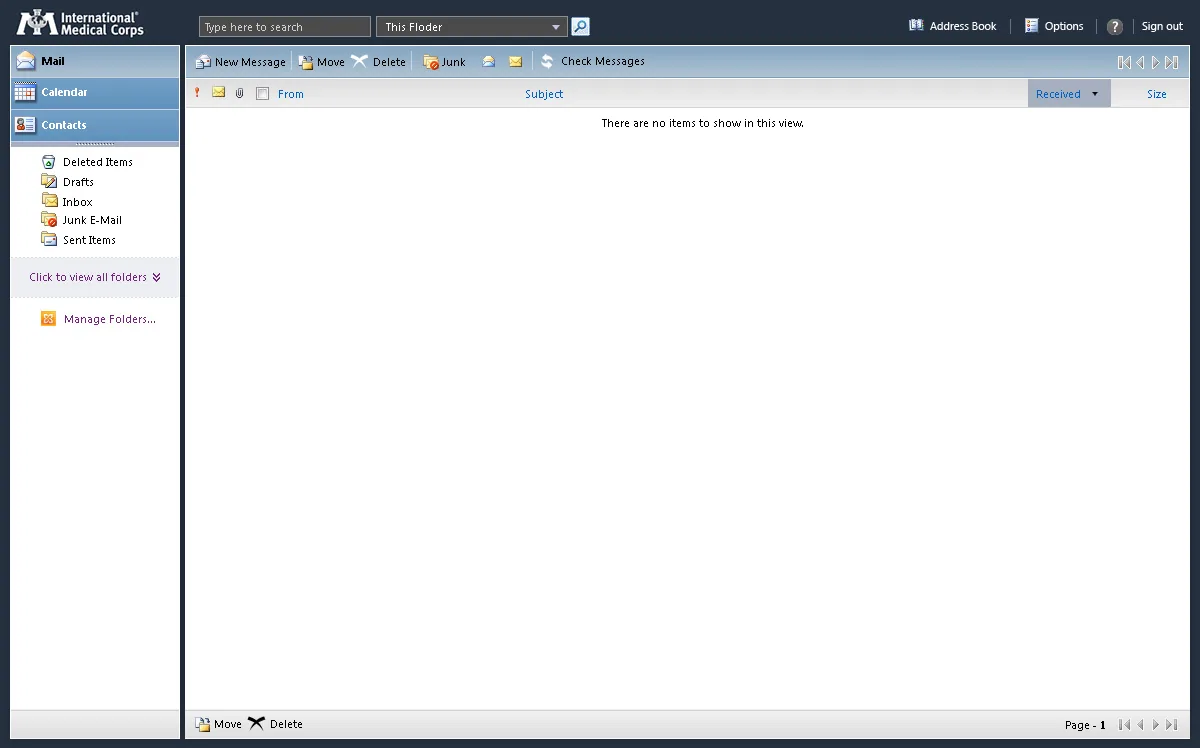
Task: Click the search magnifier button
Action: pos(580,27)
